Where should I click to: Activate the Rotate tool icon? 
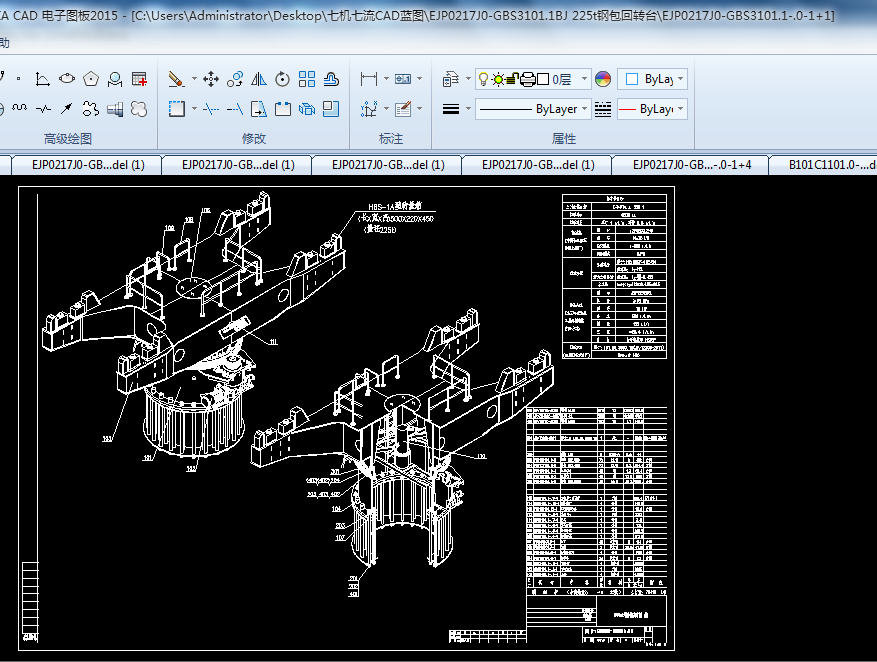pos(283,79)
